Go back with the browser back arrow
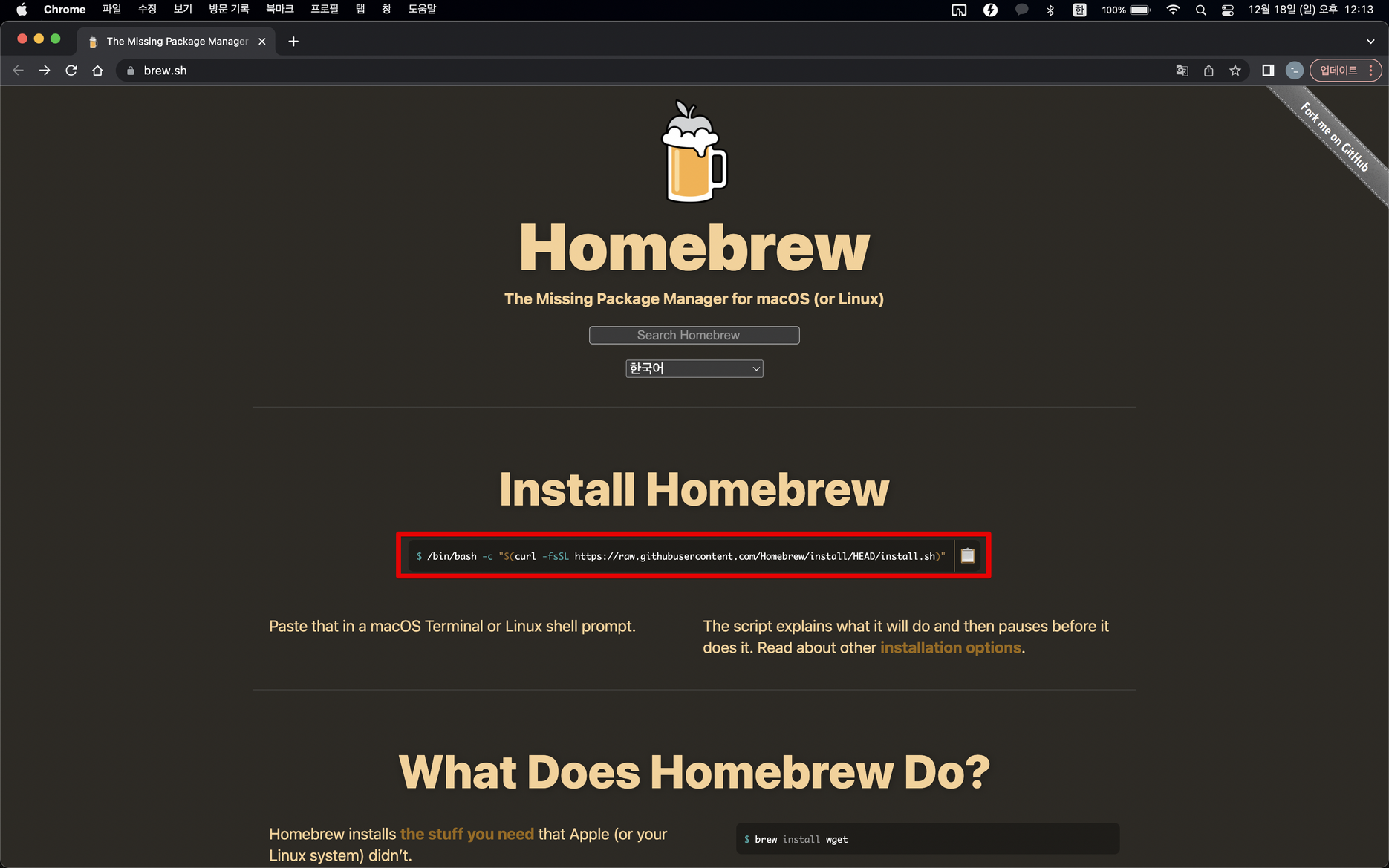Viewport: 1389px width, 868px height. point(19,71)
